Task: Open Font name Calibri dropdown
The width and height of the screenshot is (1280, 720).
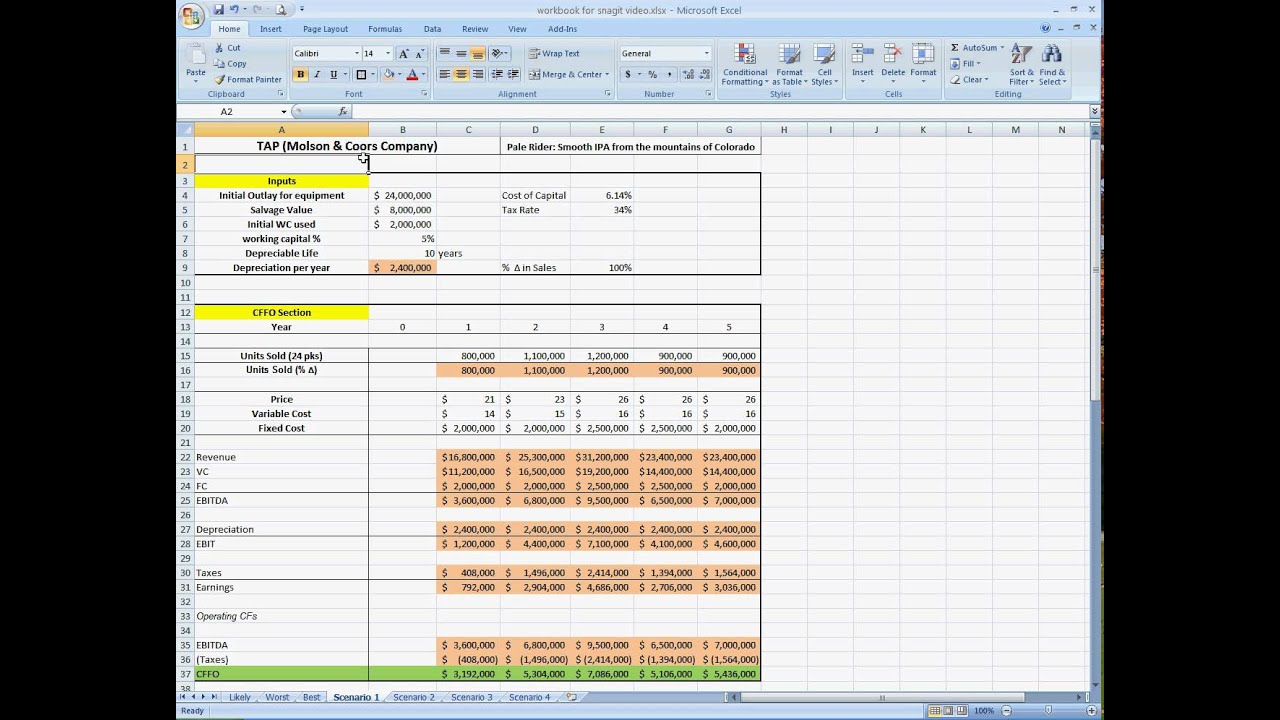Action: [356, 53]
